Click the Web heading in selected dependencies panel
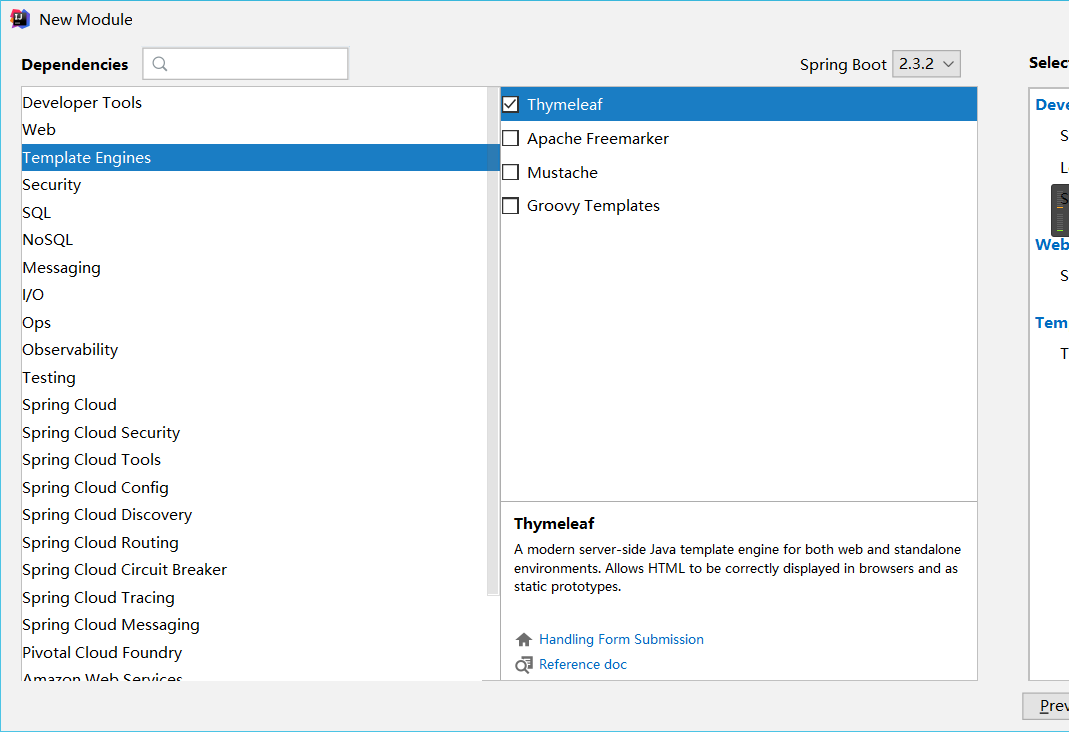Image resolution: width=1069 pixels, height=732 pixels. coord(1052,245)
